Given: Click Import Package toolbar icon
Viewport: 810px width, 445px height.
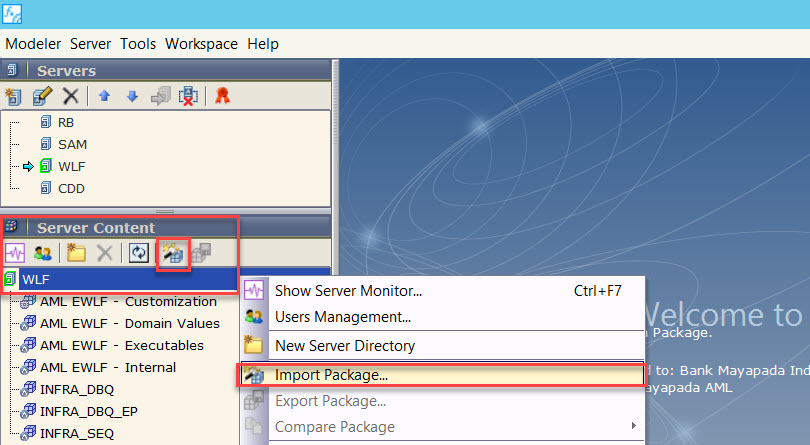Looking at the screenshot, I should tap(173, 253).
